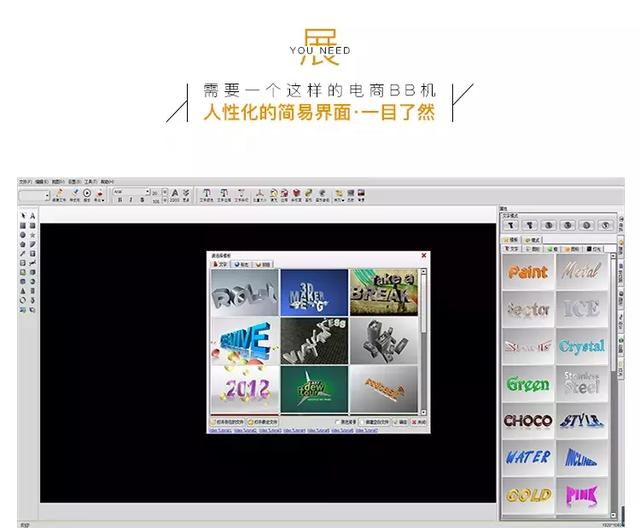Click down arrow of style presets scrollbar
Screen dimensions: 640x528
(613, 515)
